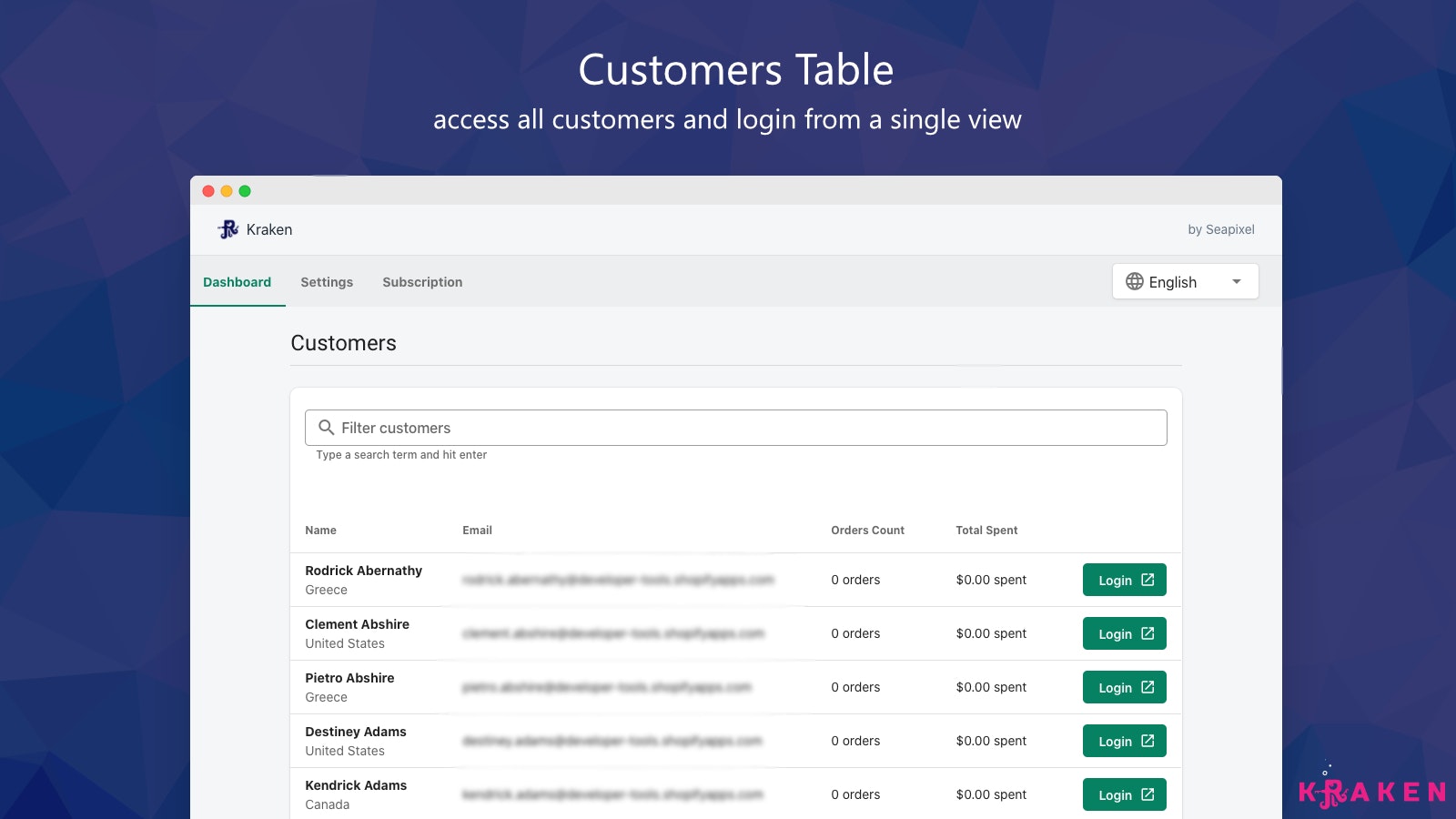Click external-link icon on Clement Abshire's Login

click(1147, 633)
